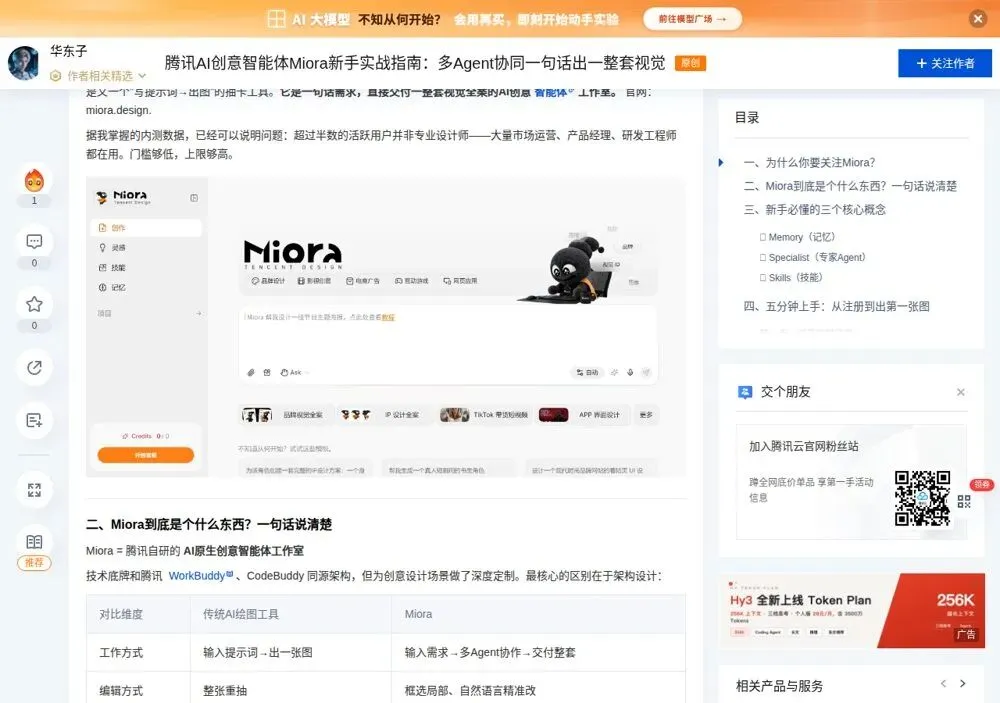
Task: Expand the 作者相关精选 dropdown
Action: pyautogui.click(x=99, y=76)
